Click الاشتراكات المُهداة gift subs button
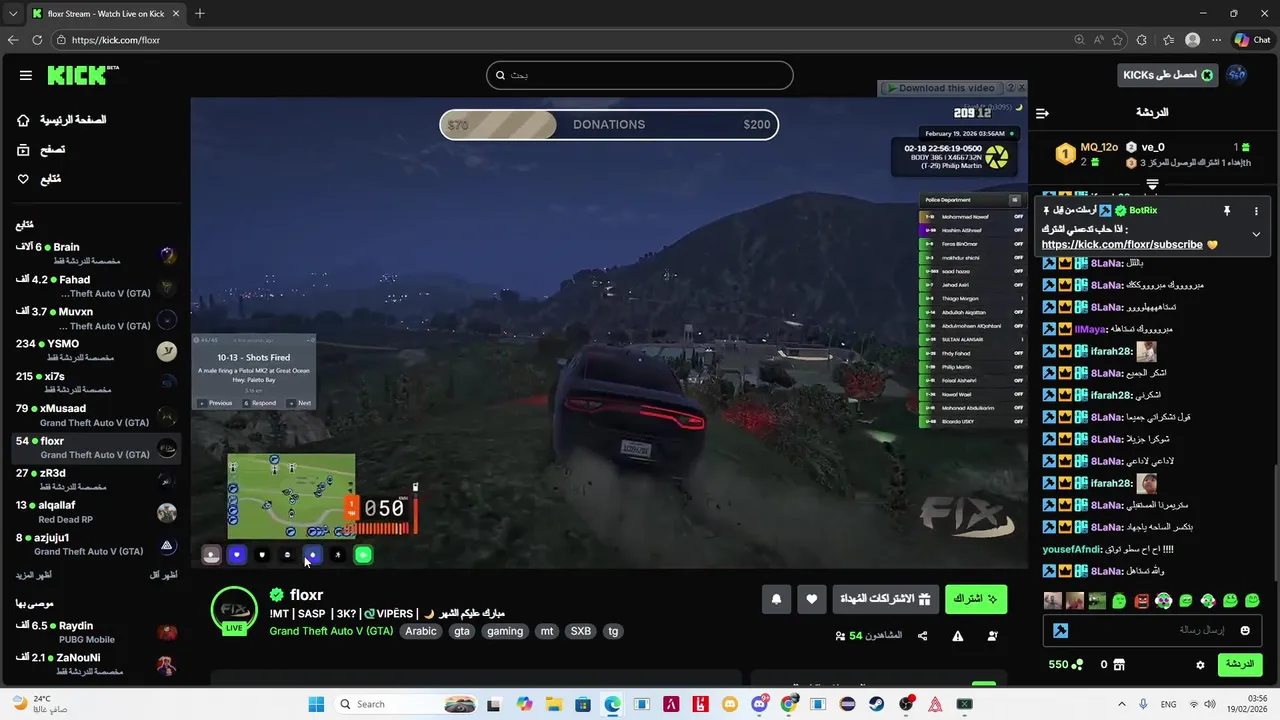Viewport: 1280px width, 720px height. point(886,599)
